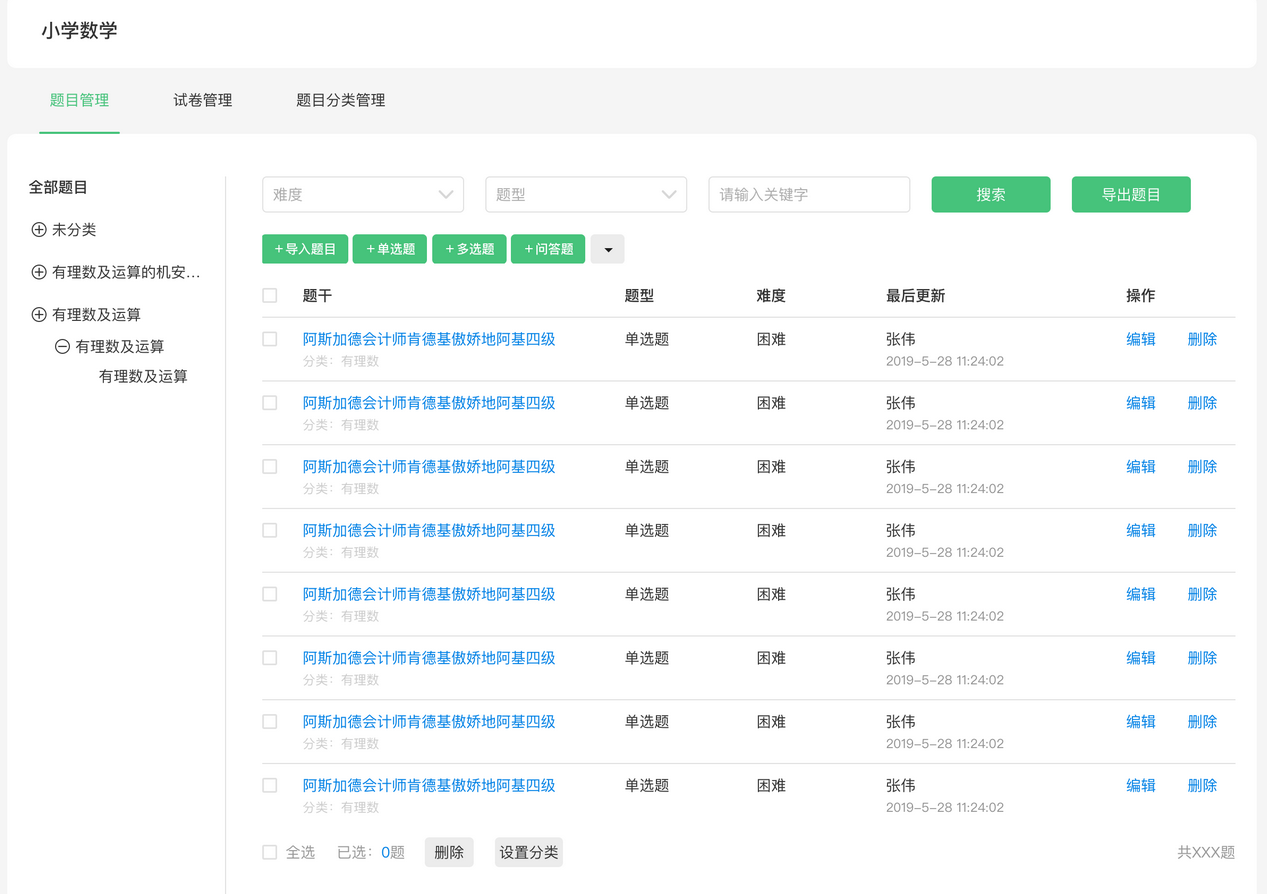Enable the 全选 checkbox at bottom
The height and width of the screenshot is (894, 1267).
pos(270,852)
